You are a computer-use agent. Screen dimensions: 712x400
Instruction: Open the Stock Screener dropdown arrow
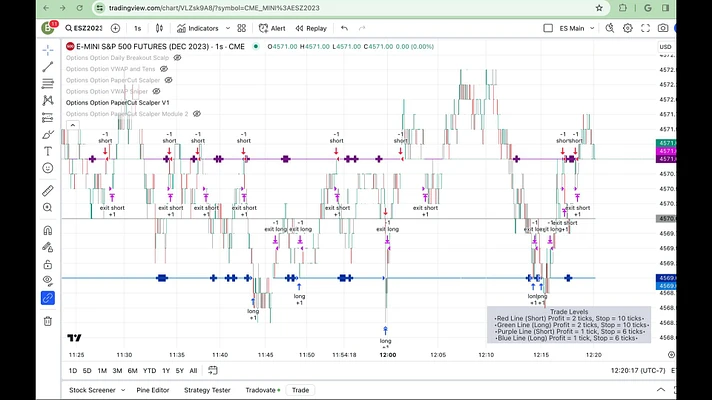pos(123,390)
